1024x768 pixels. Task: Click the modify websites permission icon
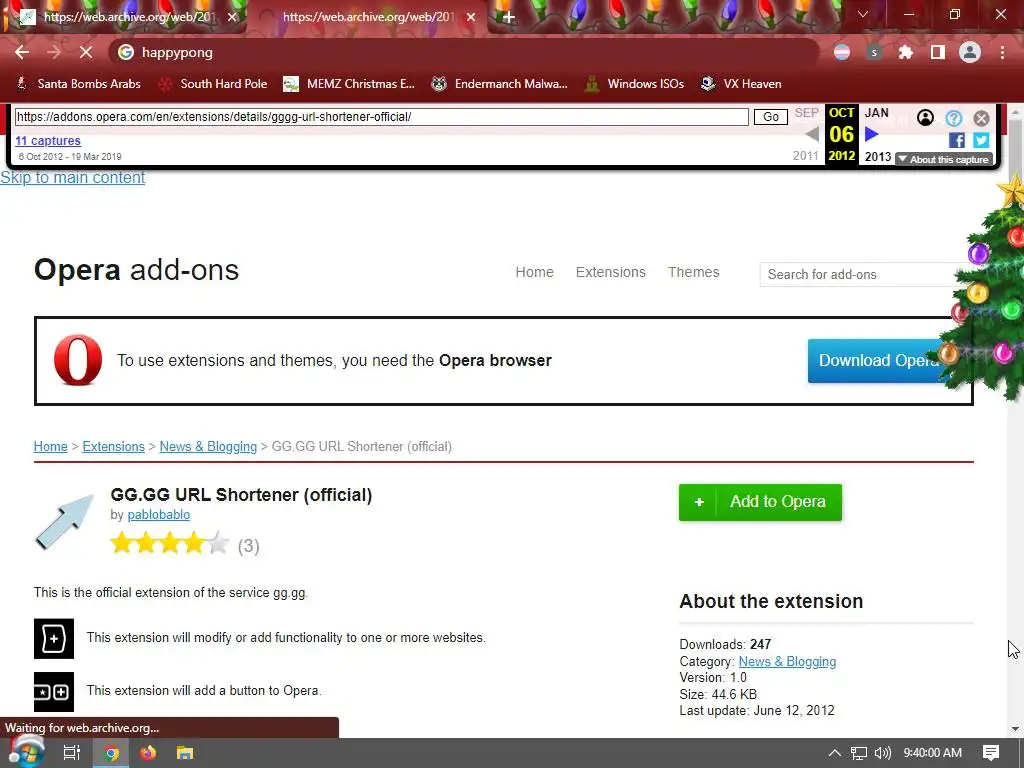(54, 639)
